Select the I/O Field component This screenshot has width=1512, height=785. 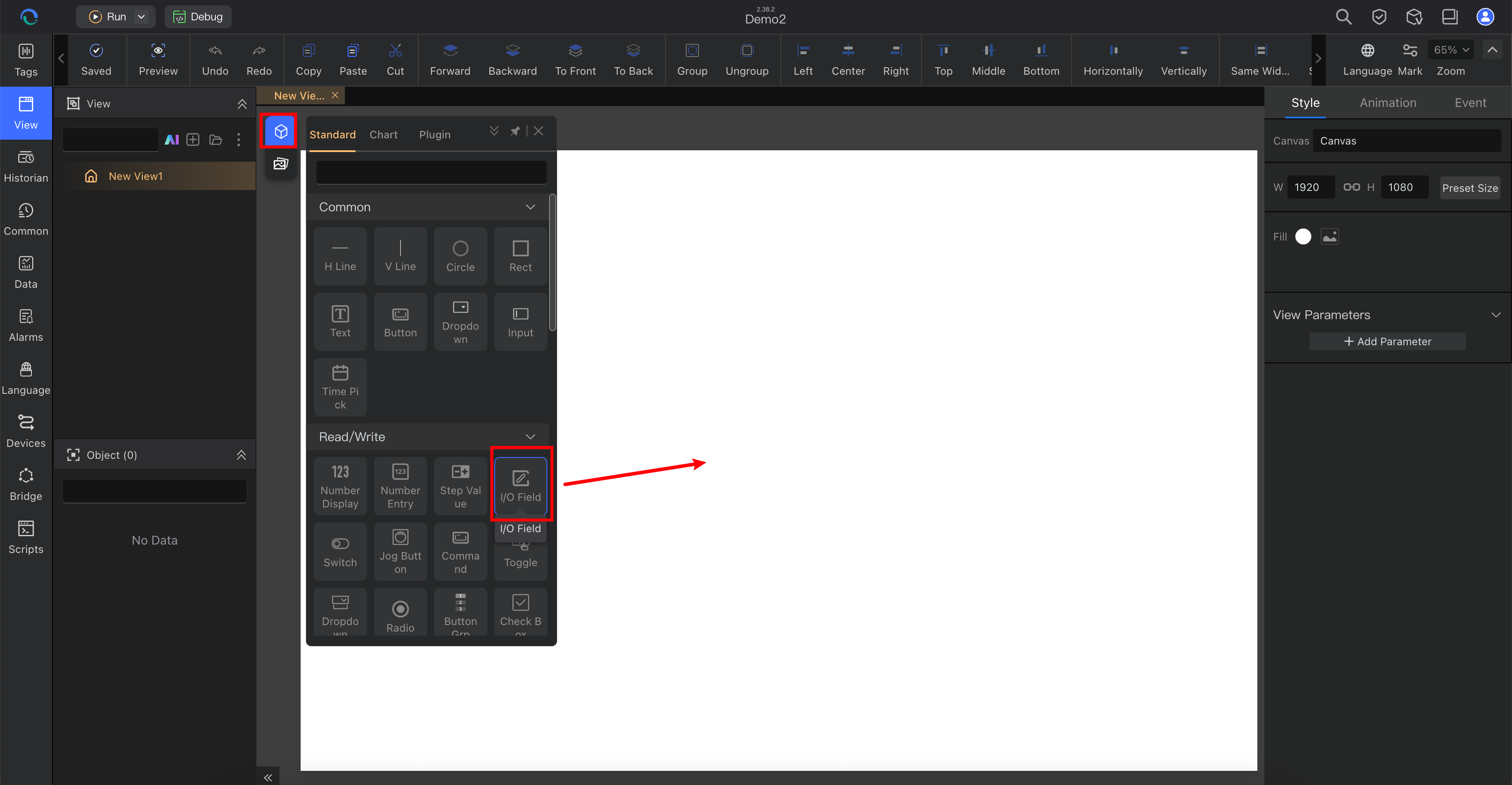pyautogui.click(x=521, y=486)
